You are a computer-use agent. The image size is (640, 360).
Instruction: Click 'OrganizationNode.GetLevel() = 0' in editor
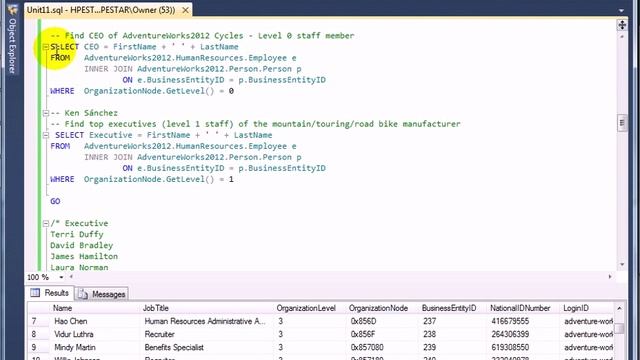point(159,91)
